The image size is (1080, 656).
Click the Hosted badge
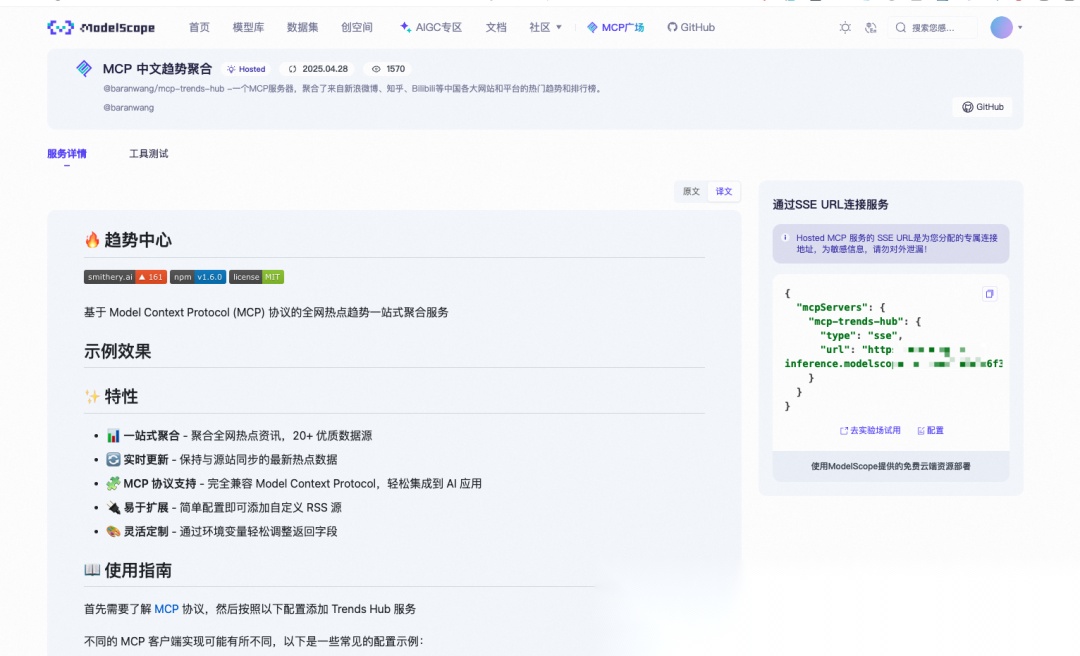(246, 69)
